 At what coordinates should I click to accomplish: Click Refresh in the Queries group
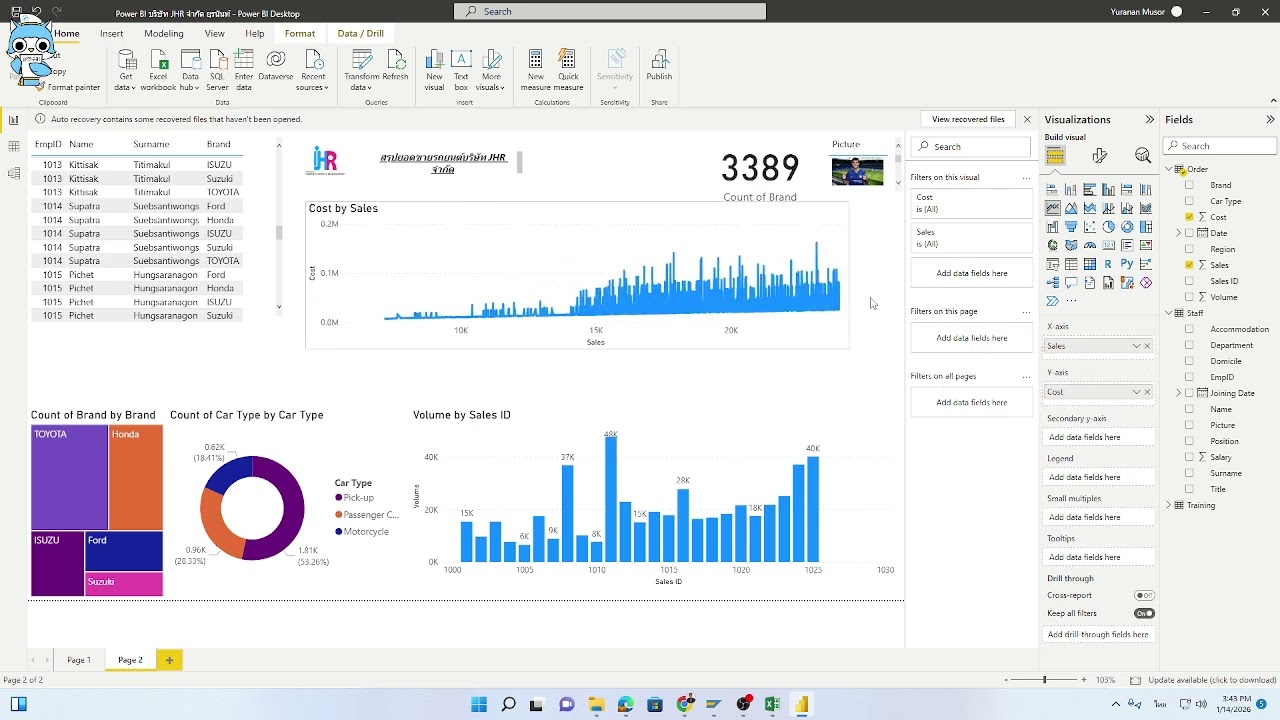pos(395,65)
